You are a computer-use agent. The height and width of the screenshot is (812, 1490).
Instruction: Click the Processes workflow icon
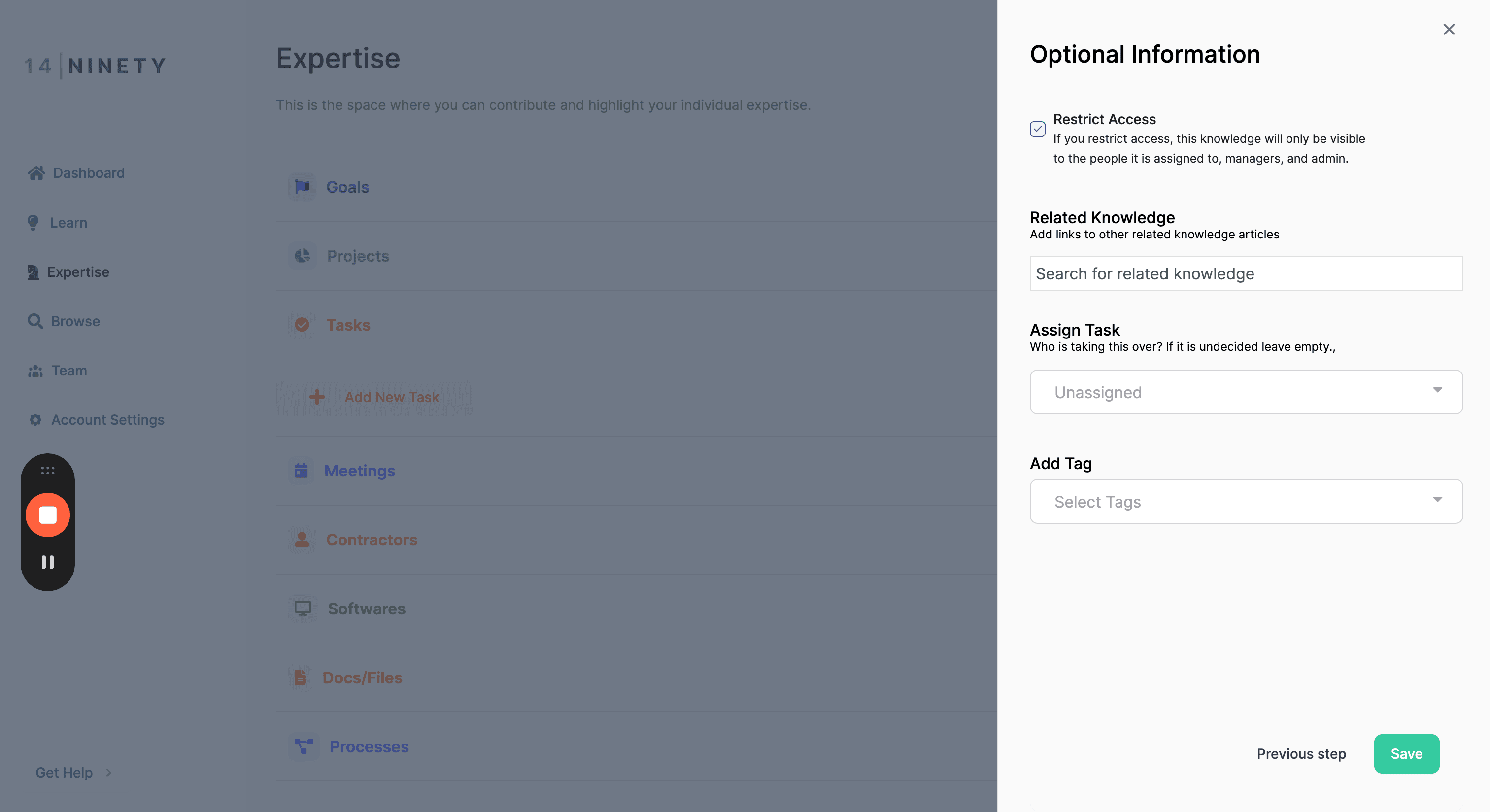coord(304,746)
